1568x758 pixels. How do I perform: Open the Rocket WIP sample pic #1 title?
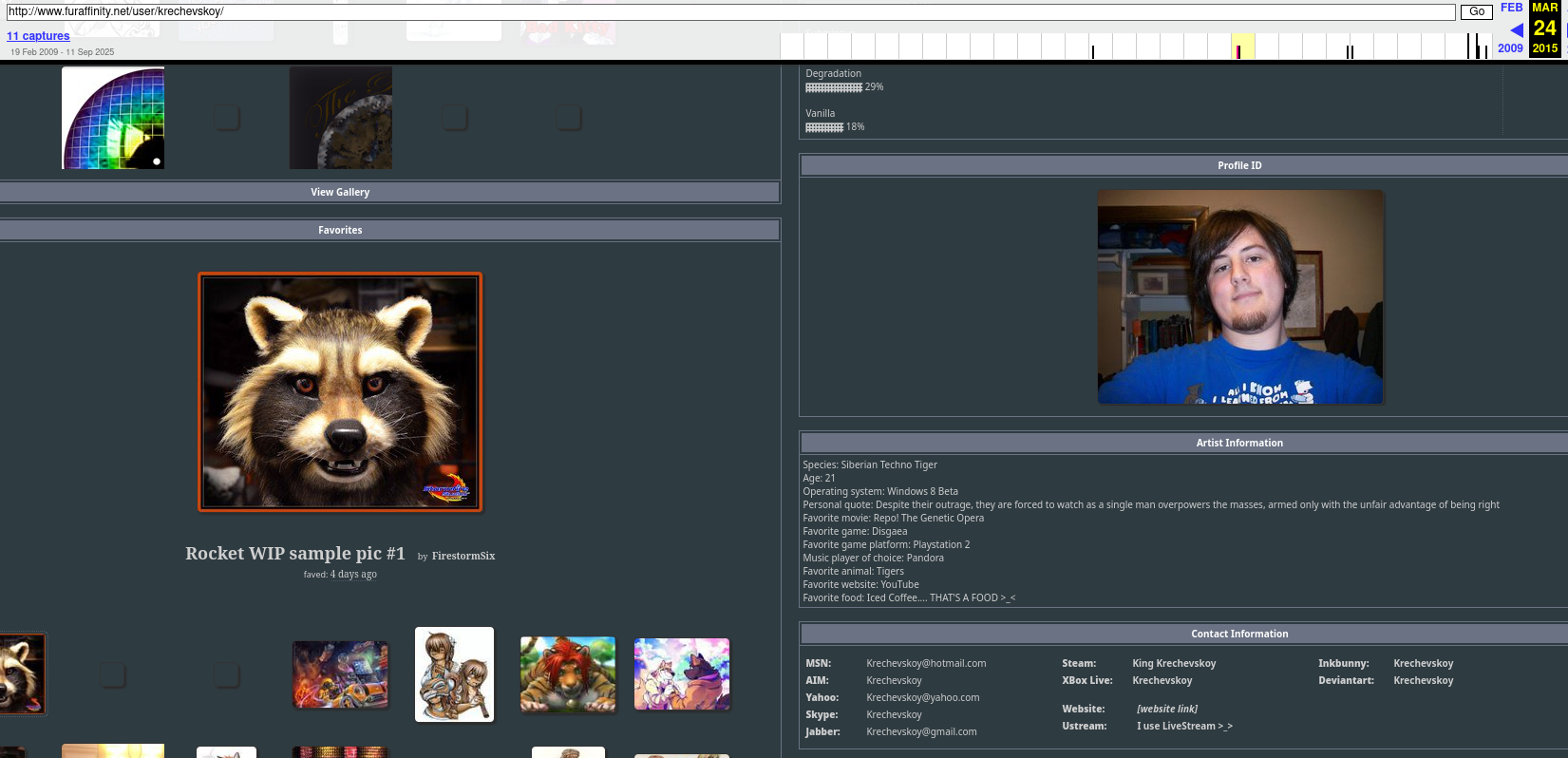295,554
